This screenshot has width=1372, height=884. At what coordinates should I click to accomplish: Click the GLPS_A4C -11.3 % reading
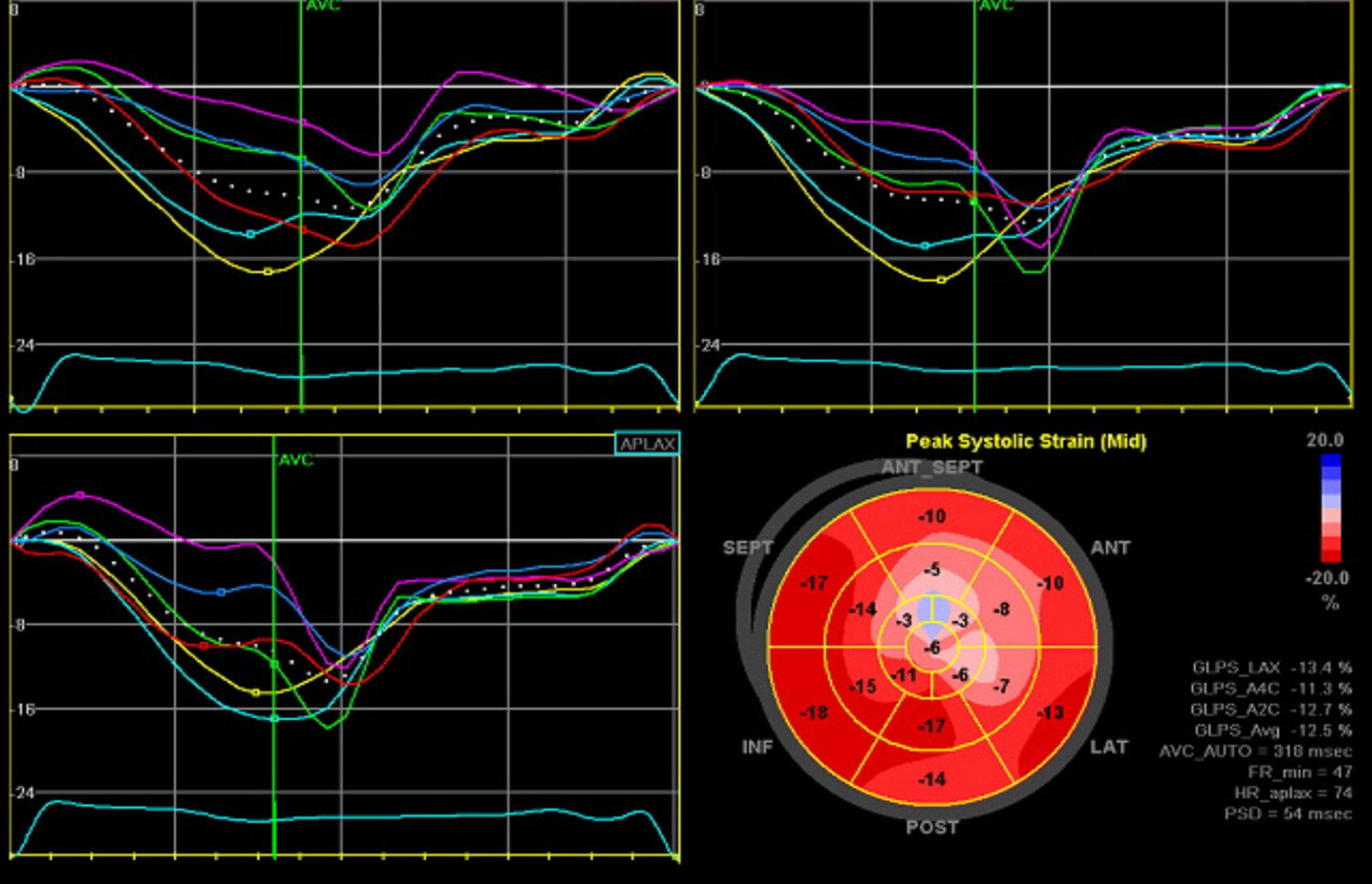tap(1271, 689)
